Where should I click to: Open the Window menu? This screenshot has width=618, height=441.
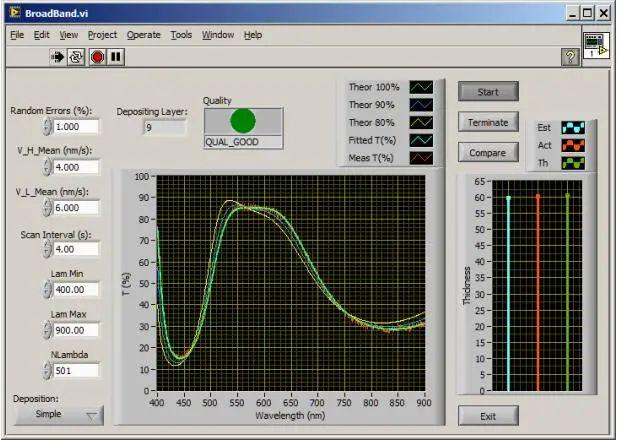click(x=218, y=35)
